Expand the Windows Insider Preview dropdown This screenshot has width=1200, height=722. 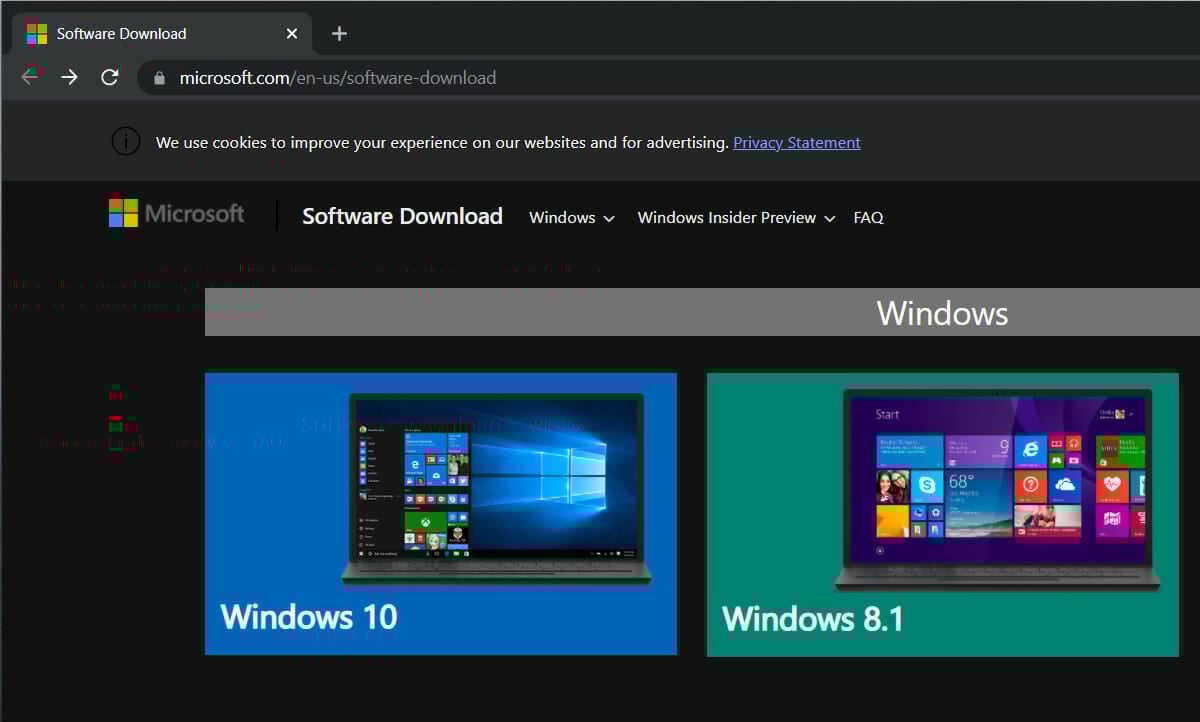click(x=736, y=217)
